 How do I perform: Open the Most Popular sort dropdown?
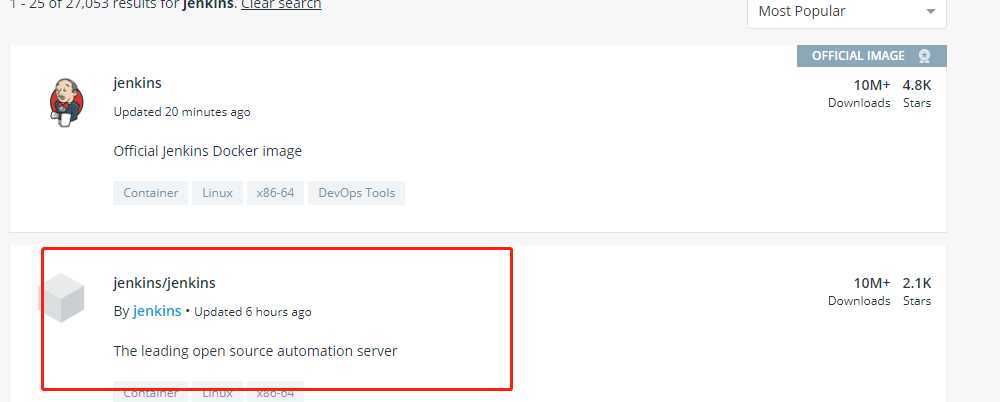pyautogui.click(x=846, y=11)
